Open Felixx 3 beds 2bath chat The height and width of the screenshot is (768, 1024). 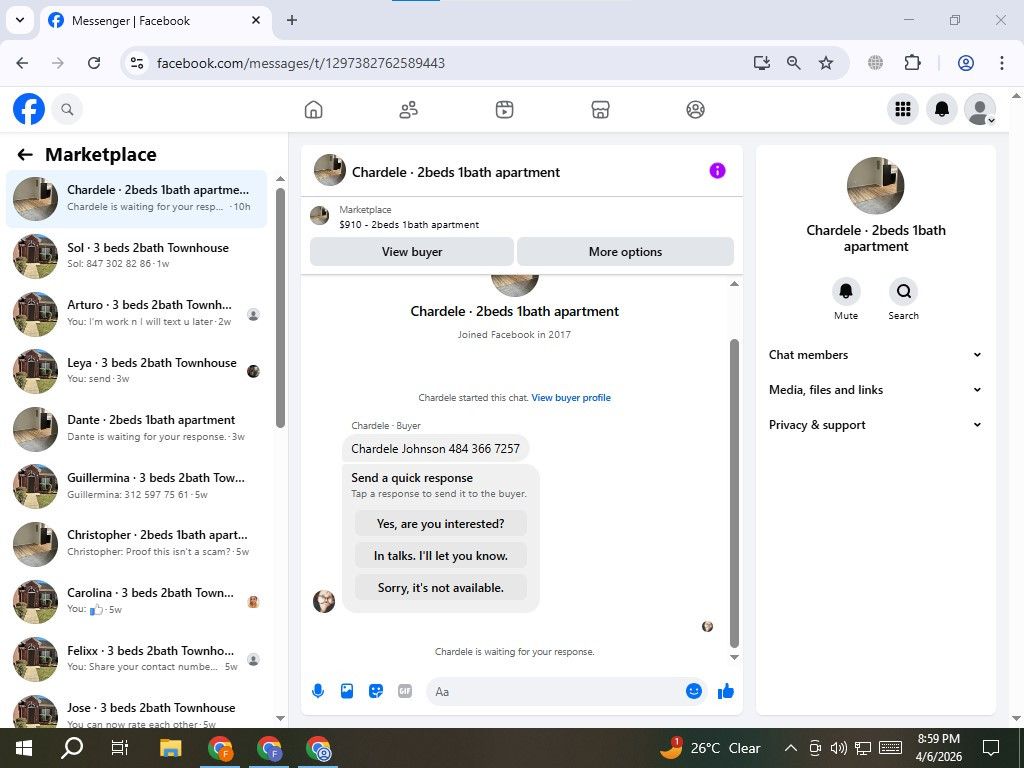click(136, 658)
